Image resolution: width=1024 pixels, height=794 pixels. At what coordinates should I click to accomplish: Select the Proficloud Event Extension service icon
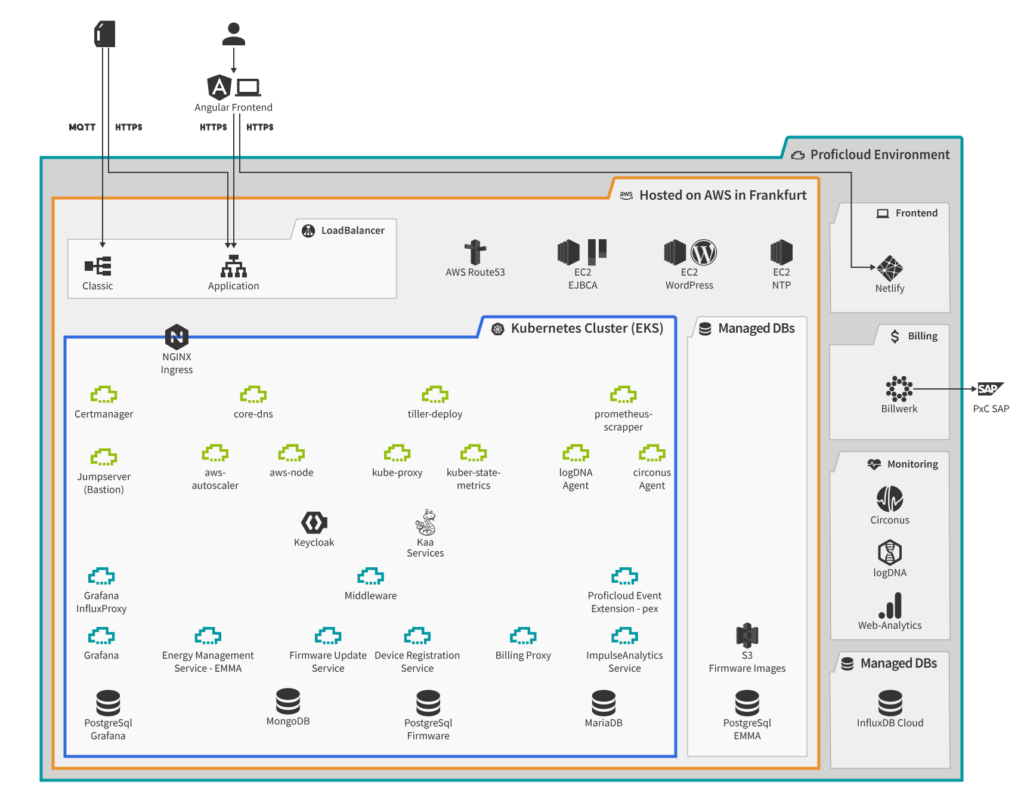(x=624, y=577)
